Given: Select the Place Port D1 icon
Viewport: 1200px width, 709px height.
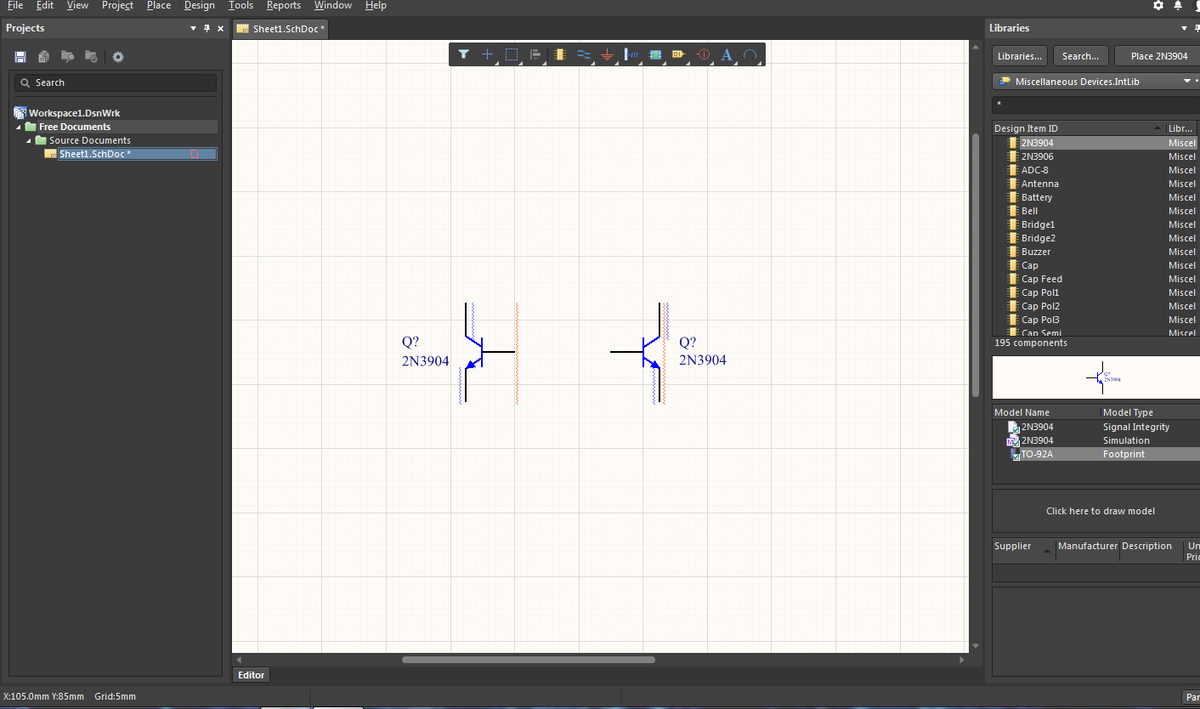Looking at the screenshot, I should pos(679,54).
